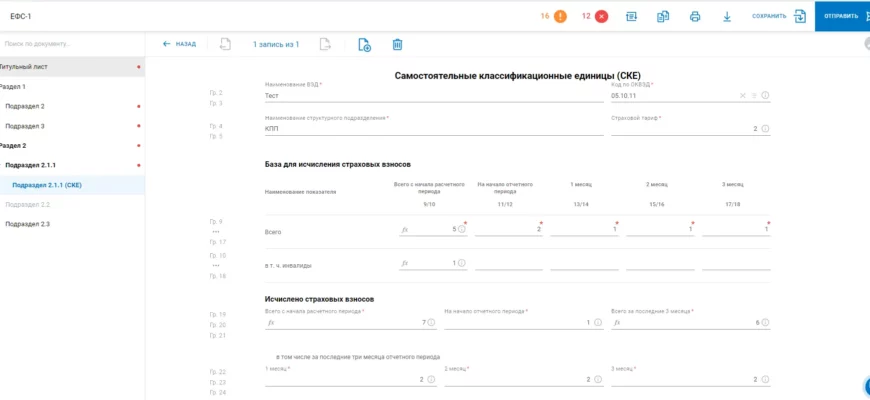The width and height of the screenshot is (870, 400).
Task: Show info for last 3 months value 6
Action: tap(765, 322)
